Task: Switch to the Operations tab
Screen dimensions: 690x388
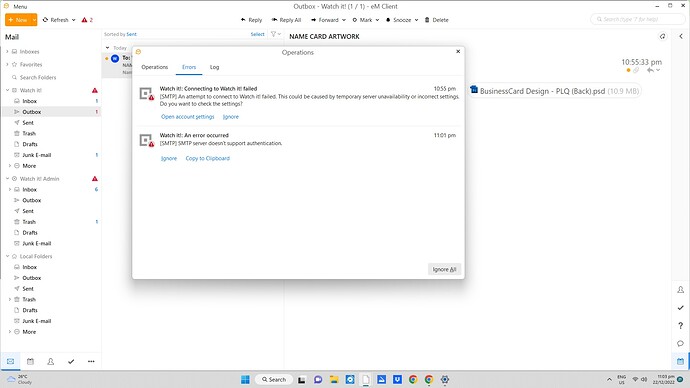Action: coord(154,67)
